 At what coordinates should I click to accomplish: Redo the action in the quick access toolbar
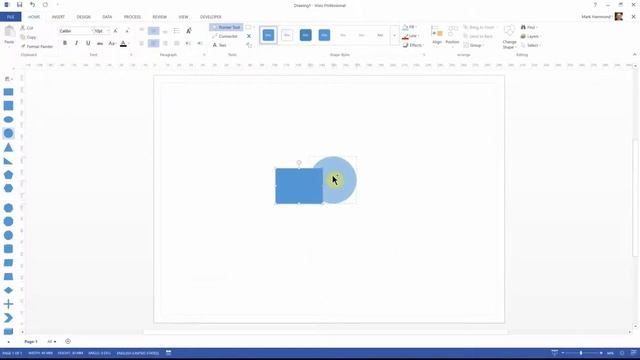pos(45,5)
